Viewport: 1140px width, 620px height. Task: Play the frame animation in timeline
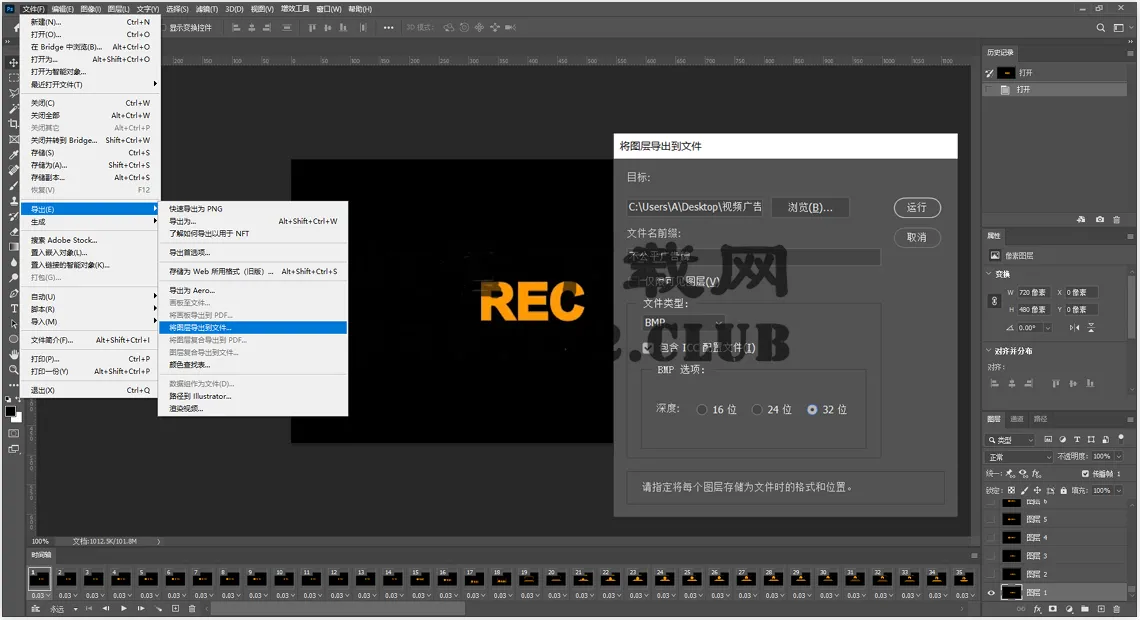pos(124,608)
